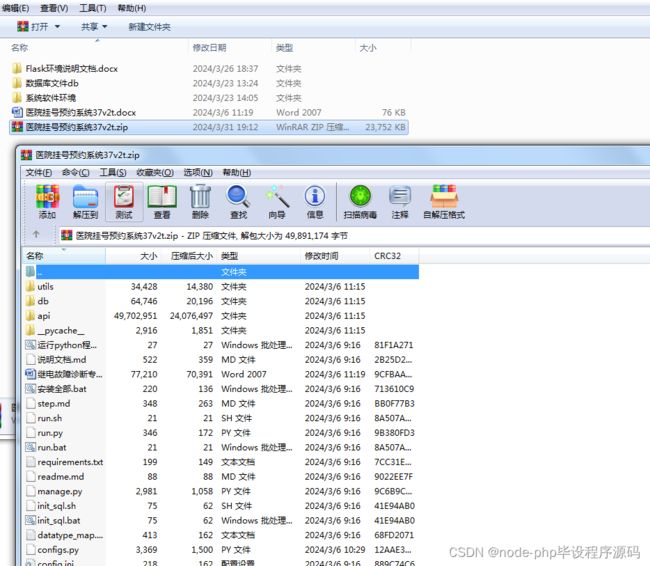
Task: Open Explorer 帮助(H) menu
Action: [131, 8]
